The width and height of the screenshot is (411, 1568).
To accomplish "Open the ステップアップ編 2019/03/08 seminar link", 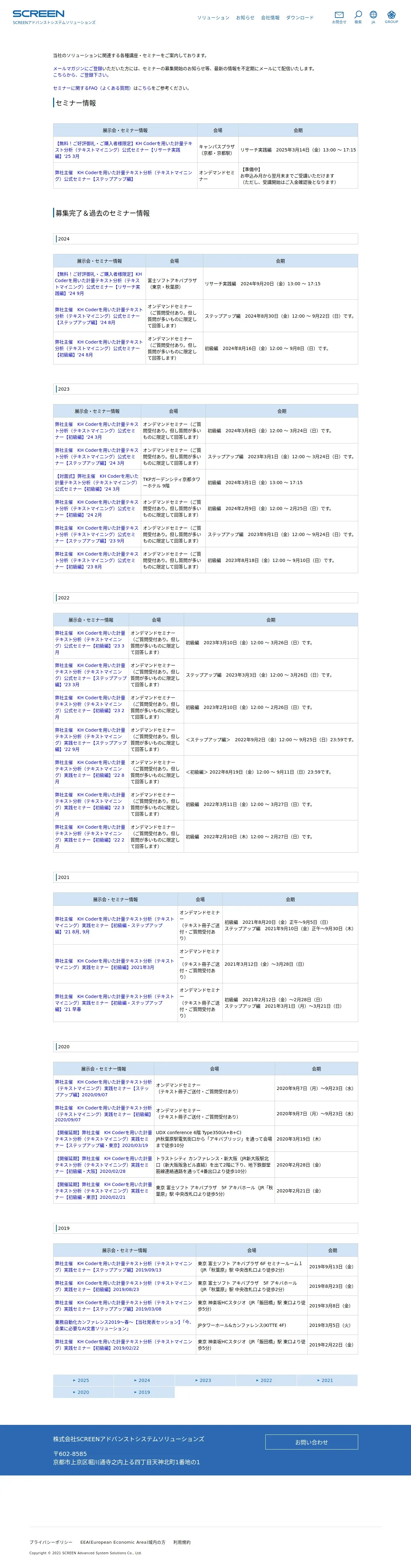I will 124,1306.
